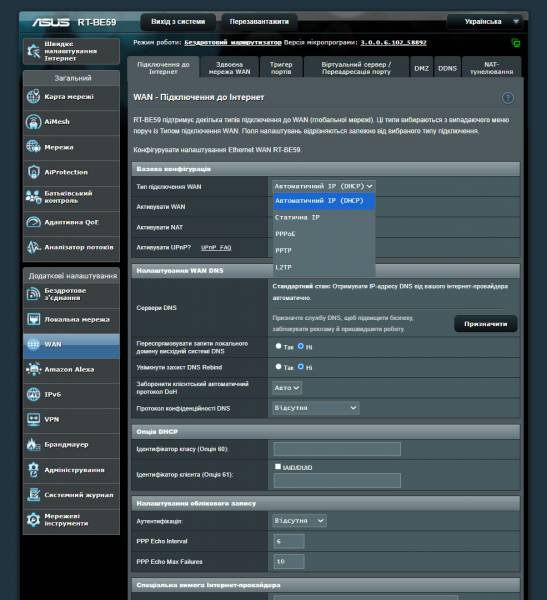Viewport: 547px width, 600px height.
Task: Click the DHCP class identifier (Option 60) field
Action: (x=337, y=449)
